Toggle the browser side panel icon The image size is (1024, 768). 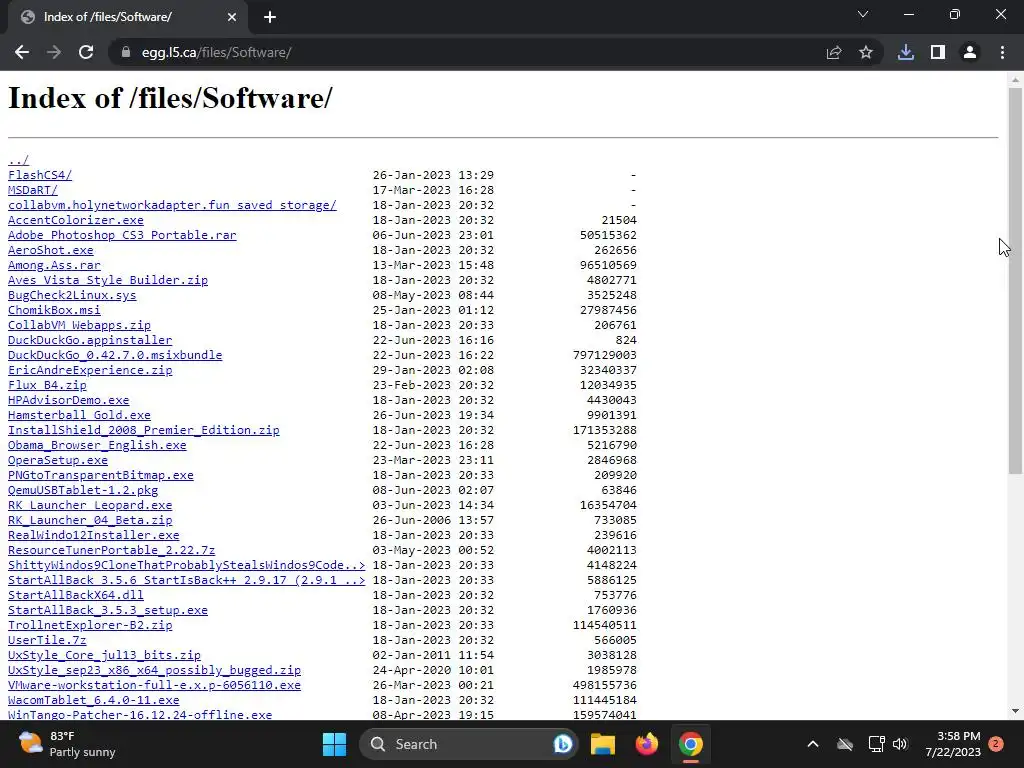click(x=938, y=52)
